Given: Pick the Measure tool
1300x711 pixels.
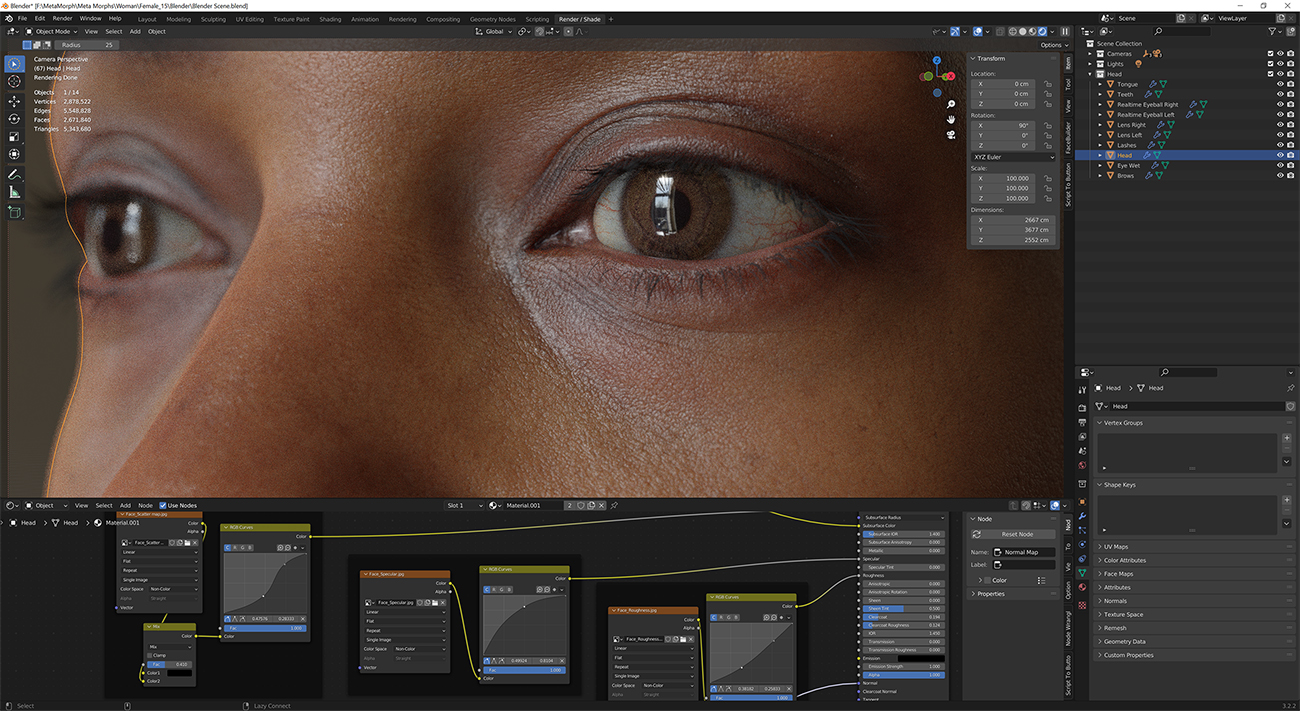Looking at the screenshot, I should point(14,191).
